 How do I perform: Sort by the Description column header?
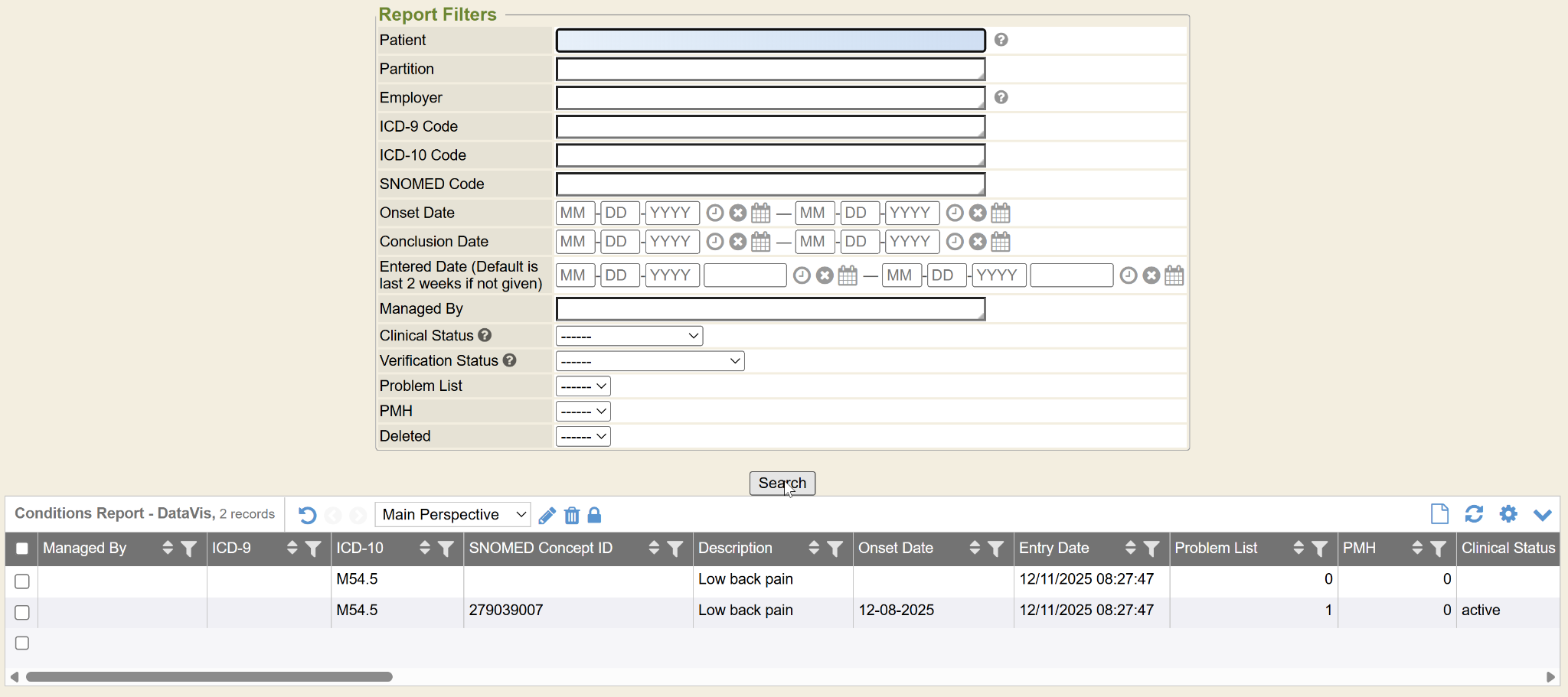pos(813,549)
